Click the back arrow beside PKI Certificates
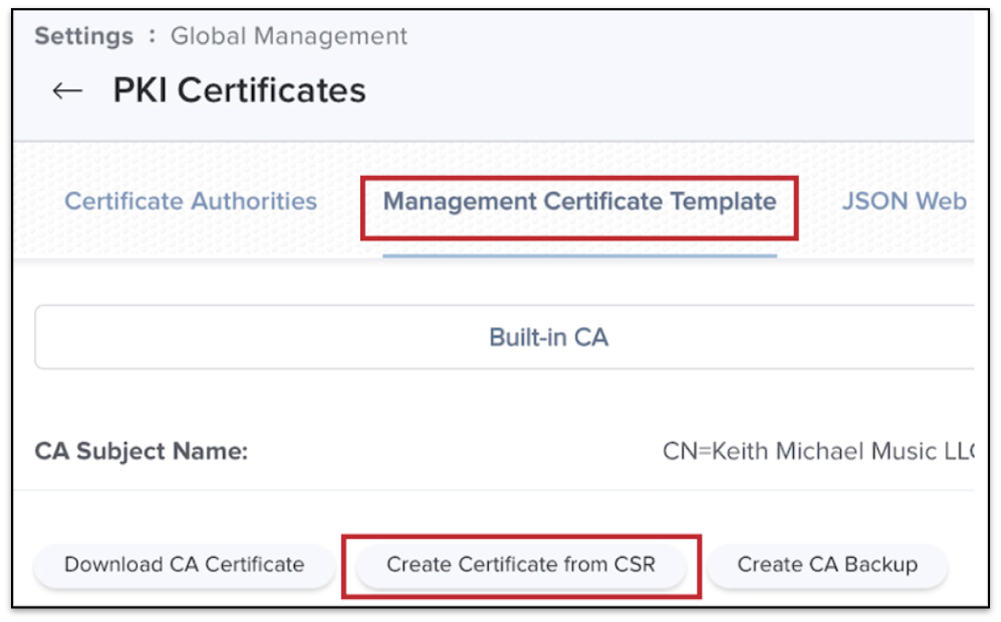This screenshot has height=622, width=1001. tap(67, 91)
